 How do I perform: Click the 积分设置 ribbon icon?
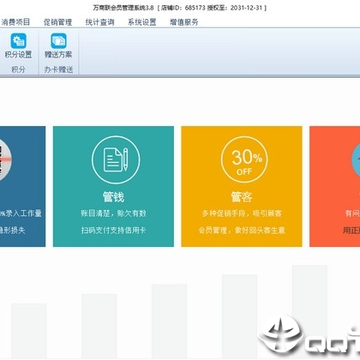[18, 41]
